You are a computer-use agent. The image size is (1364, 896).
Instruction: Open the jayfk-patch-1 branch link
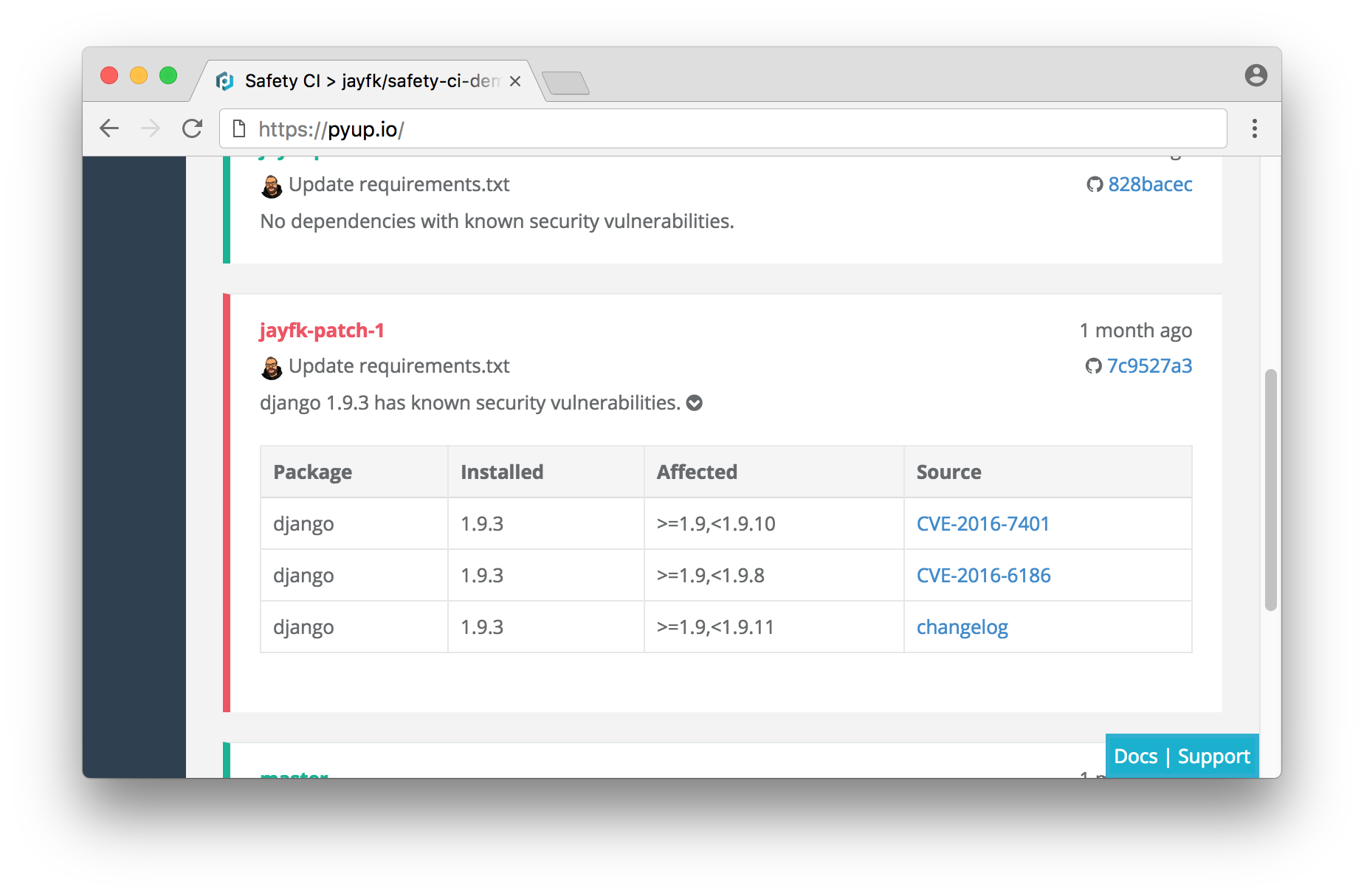322,331
